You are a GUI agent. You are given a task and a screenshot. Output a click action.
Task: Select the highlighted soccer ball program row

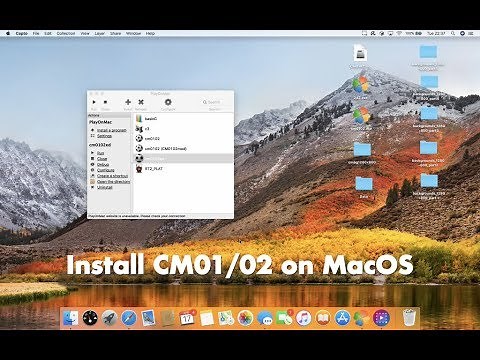[x=183, y=158]
